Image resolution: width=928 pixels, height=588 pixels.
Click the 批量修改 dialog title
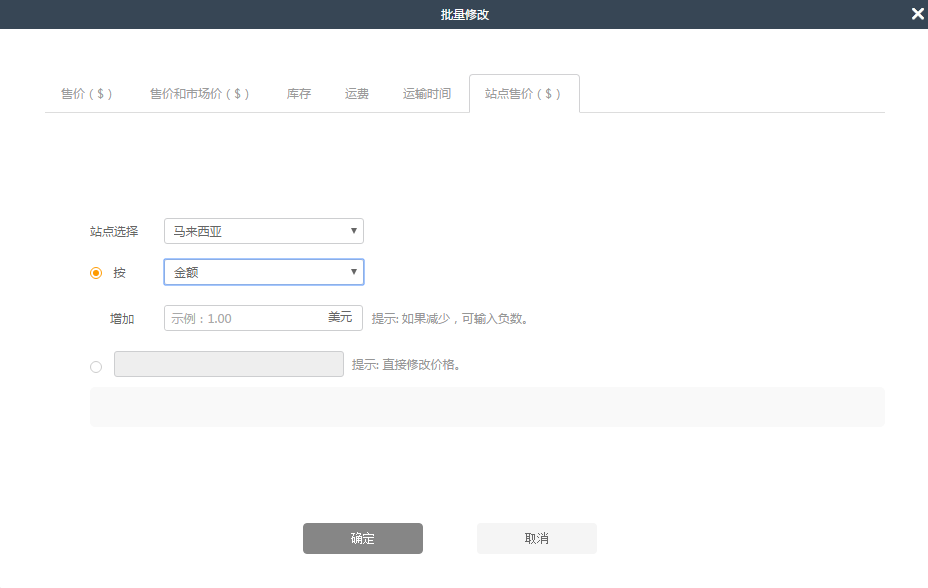[x=463, y=14]
